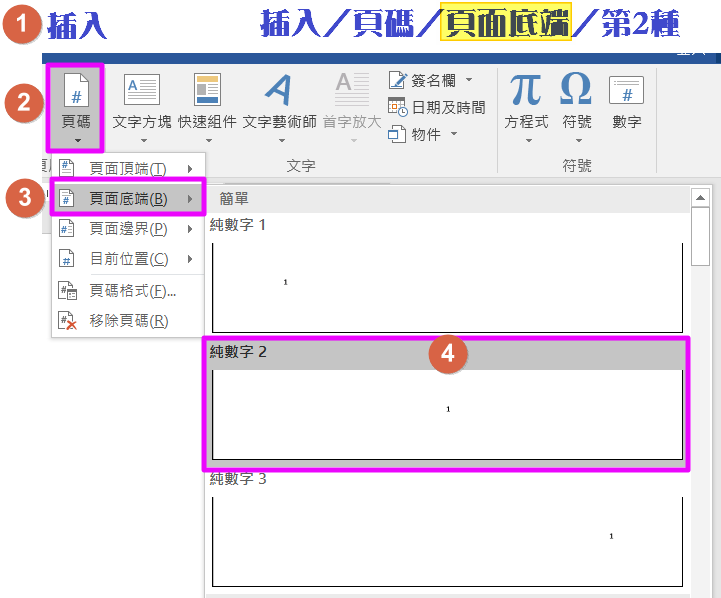Click the 頁面邊界 menu item icon
This screenshot has height=598, width=721.
click(66, 228)
